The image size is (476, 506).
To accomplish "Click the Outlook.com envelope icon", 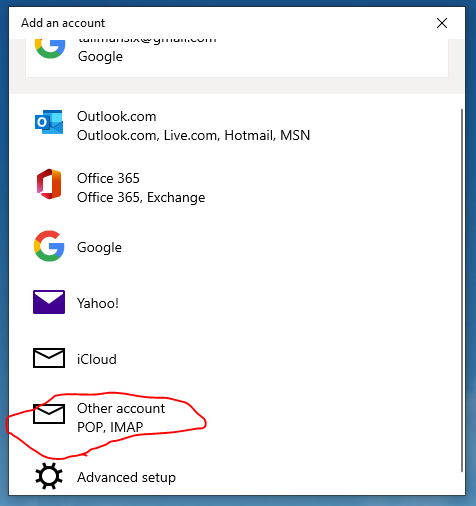I will (49, 122).
